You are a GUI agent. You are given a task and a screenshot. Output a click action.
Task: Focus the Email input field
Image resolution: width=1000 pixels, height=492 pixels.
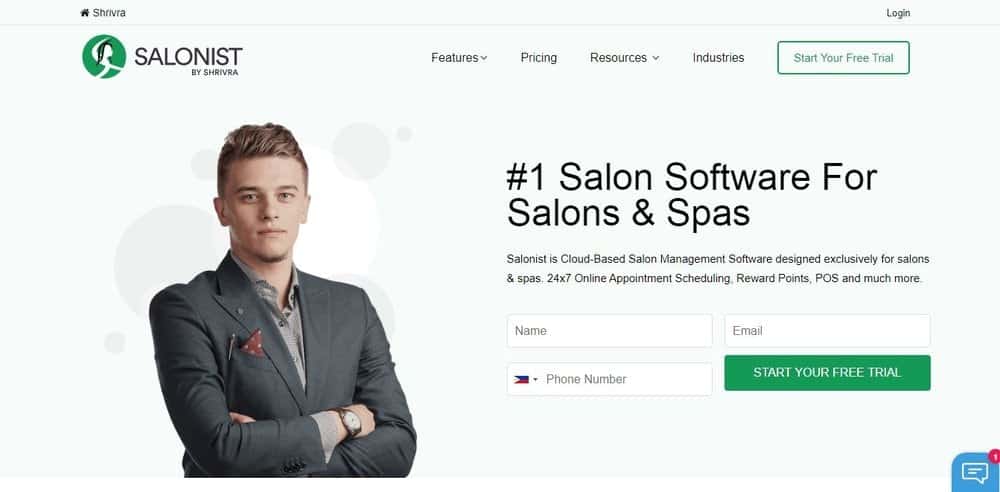[x=827, y=331]
